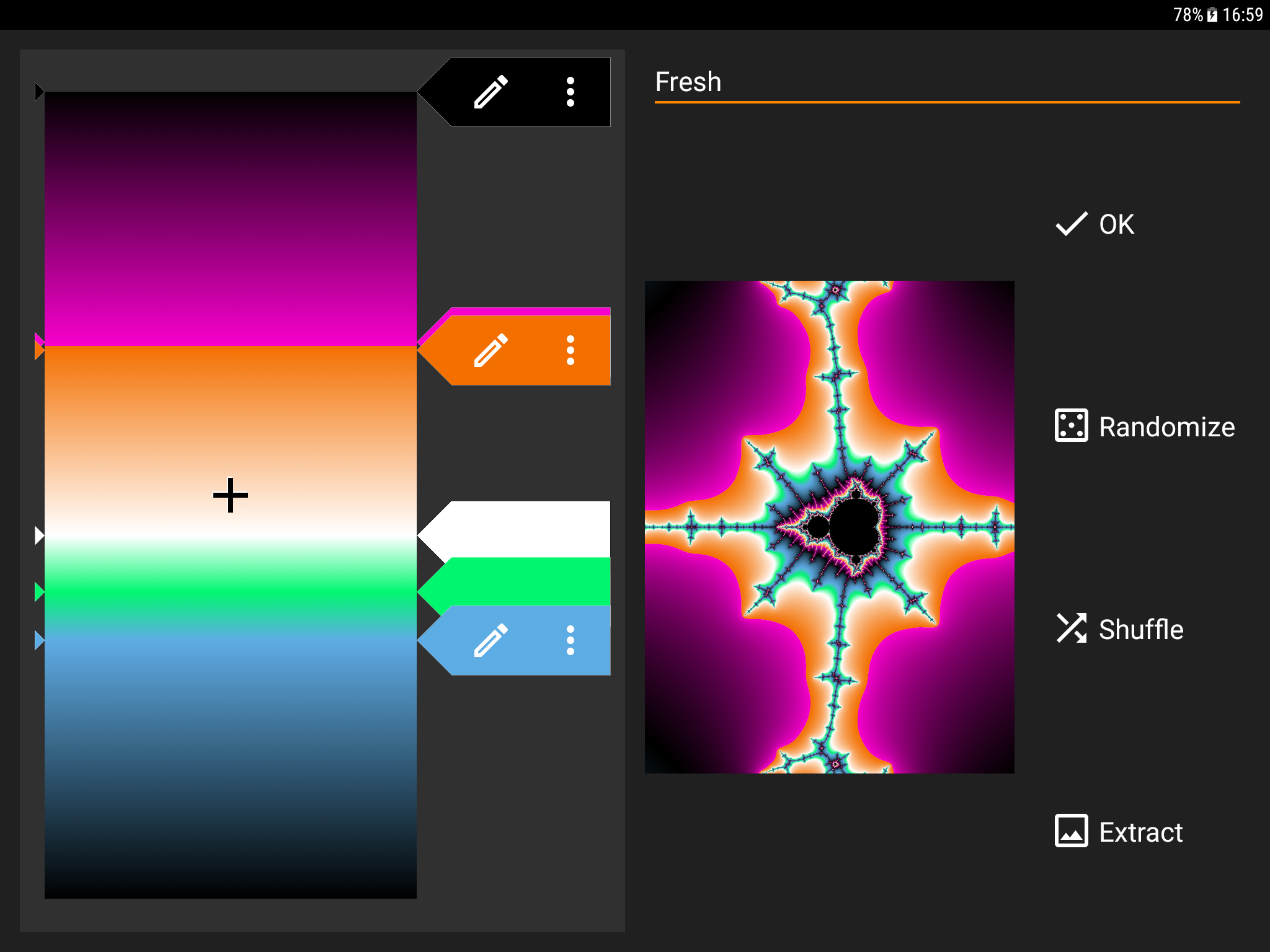Activate the Extract action
The height and width of the screenshot is (952, 1270).
pyautogui.click(x=1140, y=832)
